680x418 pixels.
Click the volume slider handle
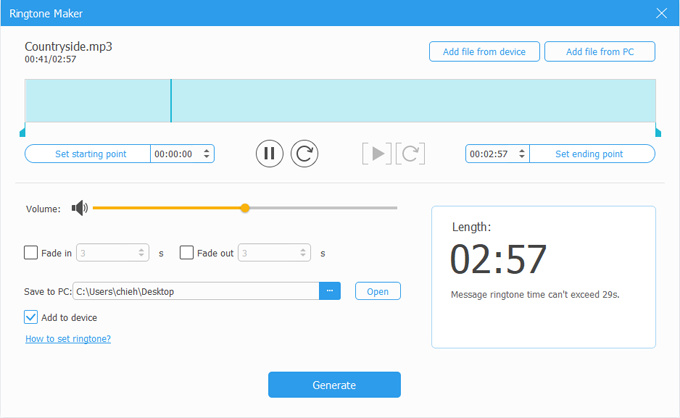tap(245, 208)
